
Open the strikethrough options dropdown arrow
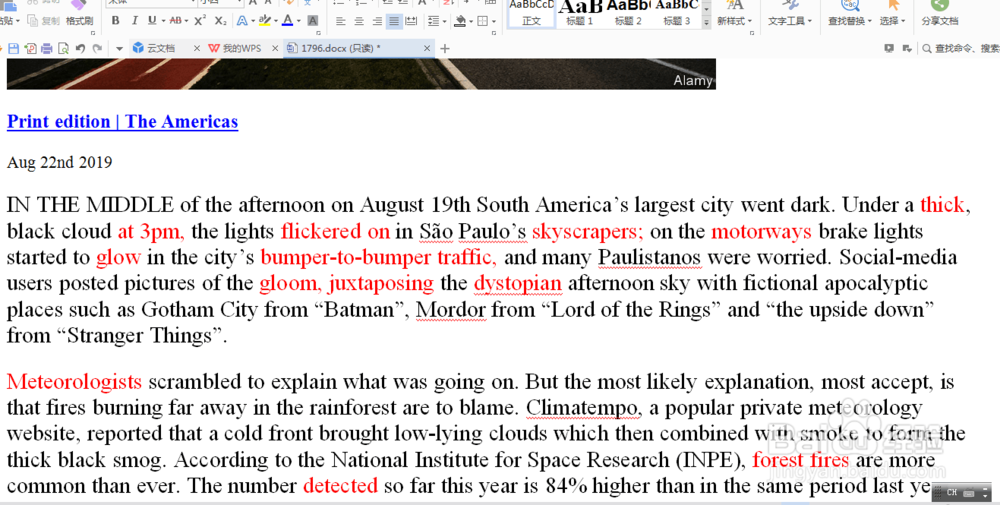point(186,21)
